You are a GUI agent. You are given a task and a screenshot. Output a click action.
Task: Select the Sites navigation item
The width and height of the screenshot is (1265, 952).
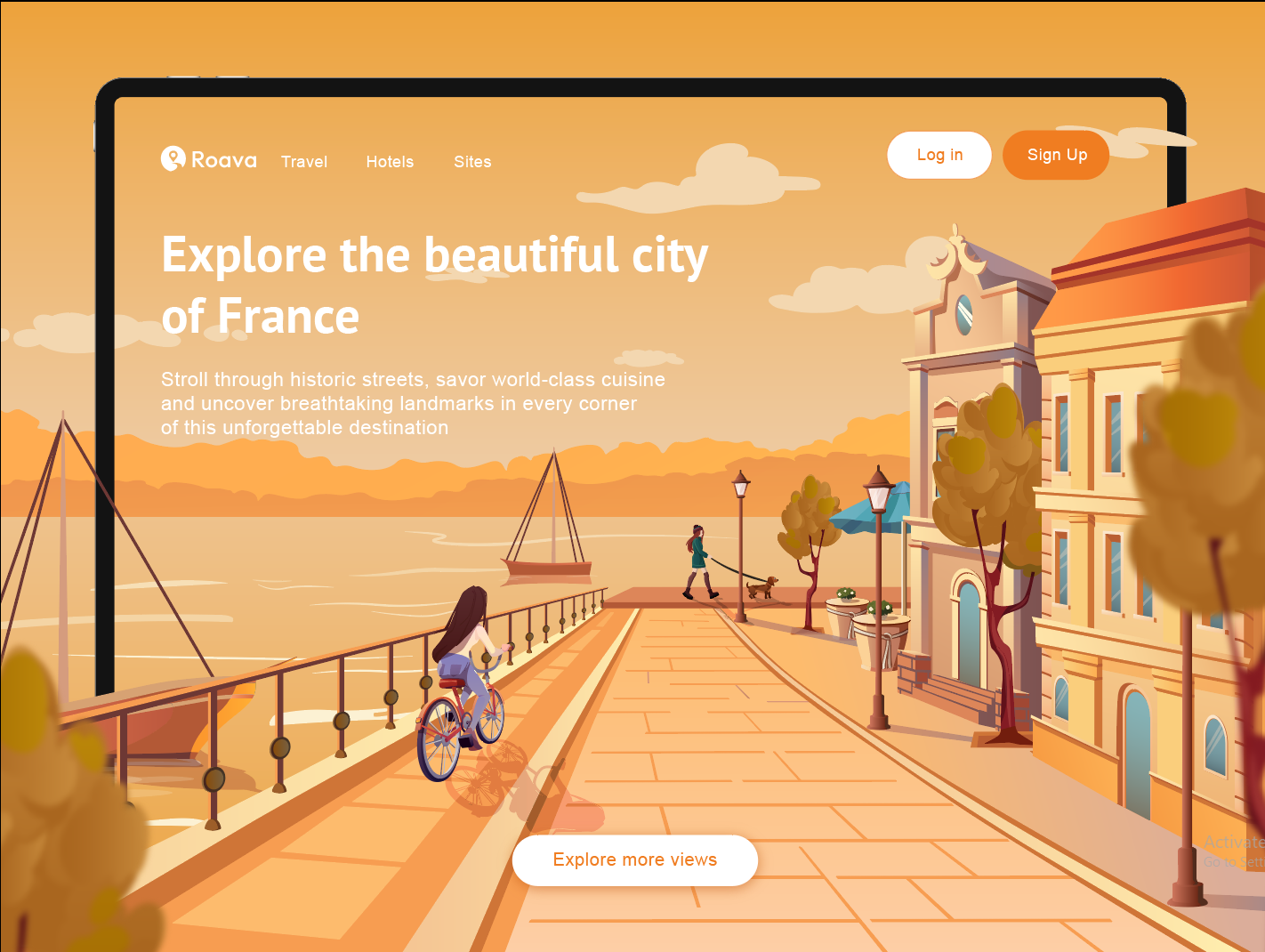(x=472, y=162)
